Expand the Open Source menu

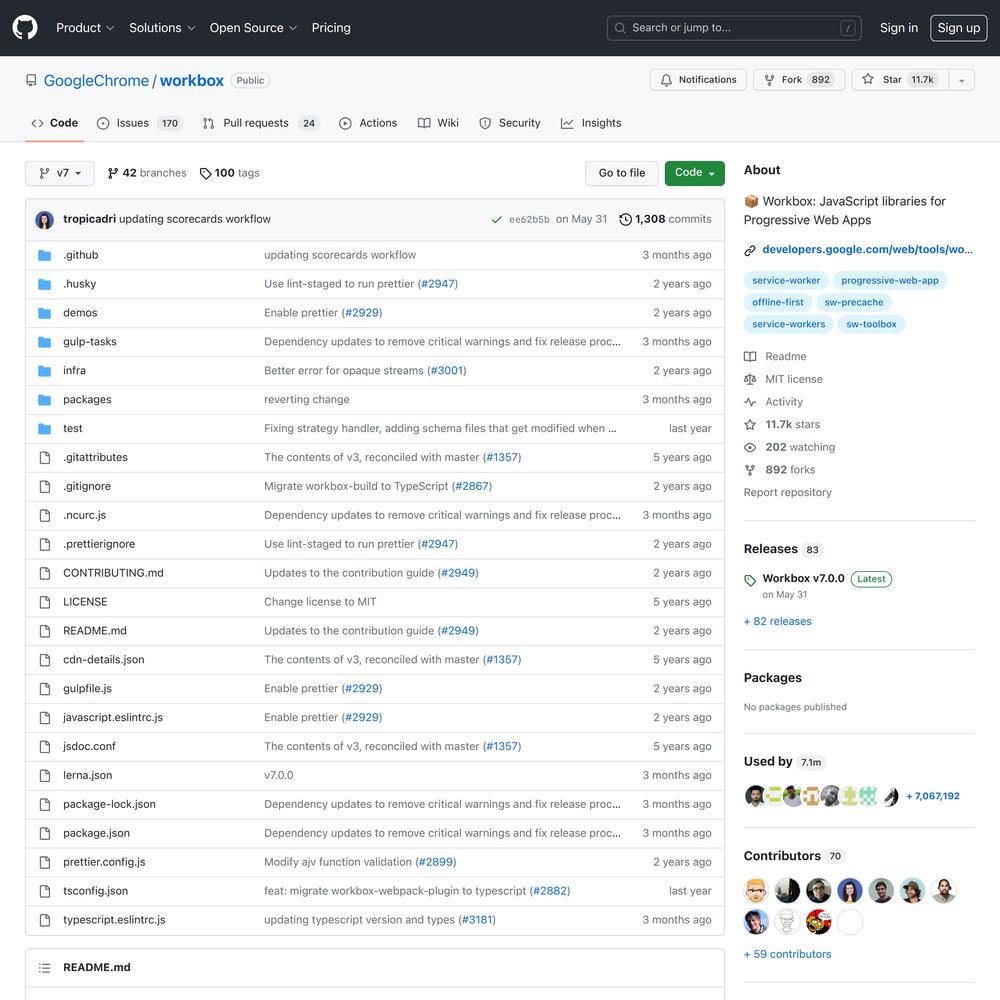click(253, 27)
